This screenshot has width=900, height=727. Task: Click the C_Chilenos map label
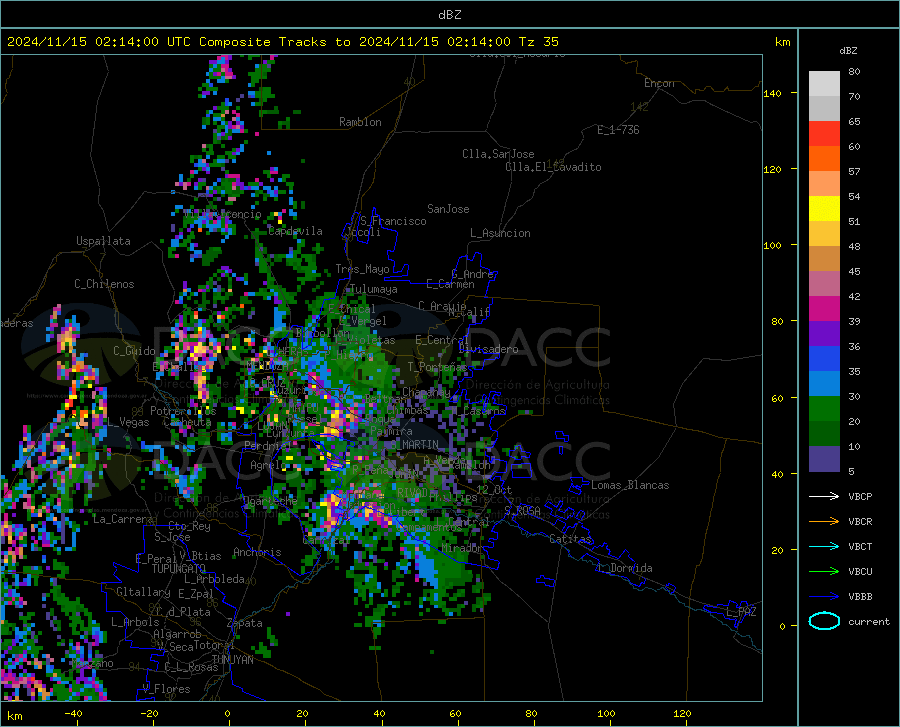104,284
